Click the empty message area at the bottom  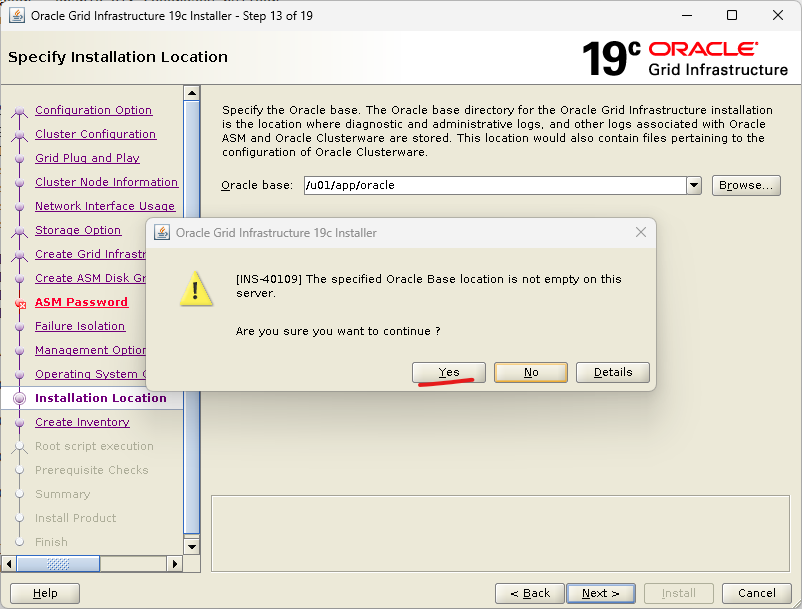500,533
